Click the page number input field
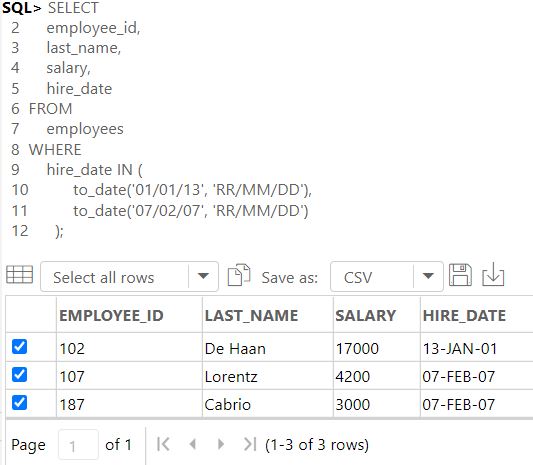This screenshot has height=465, width=533. [79, 445]
